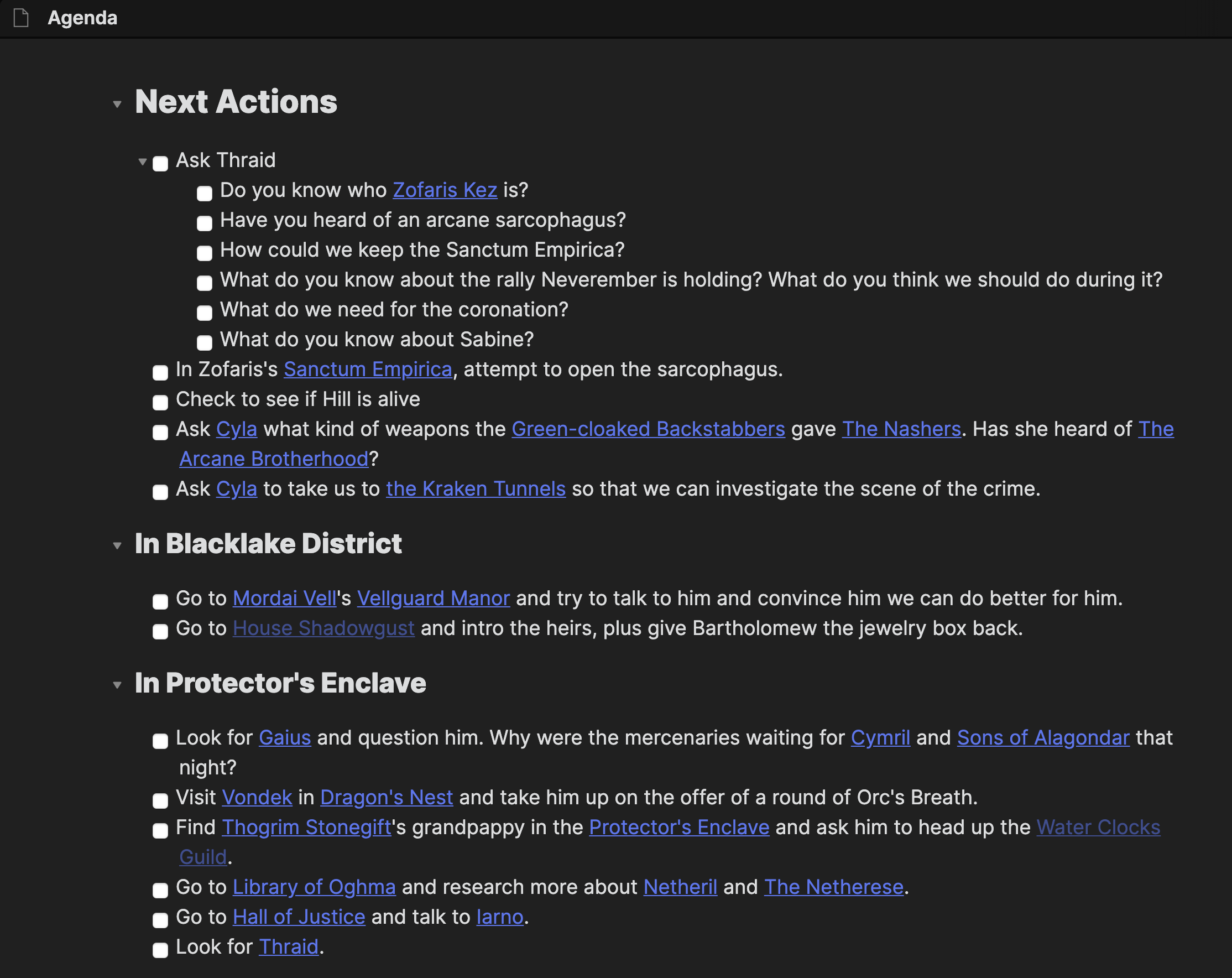
Task: Open the Green-cloaked Backstabbers page link
Action: (x=648, y=429)
